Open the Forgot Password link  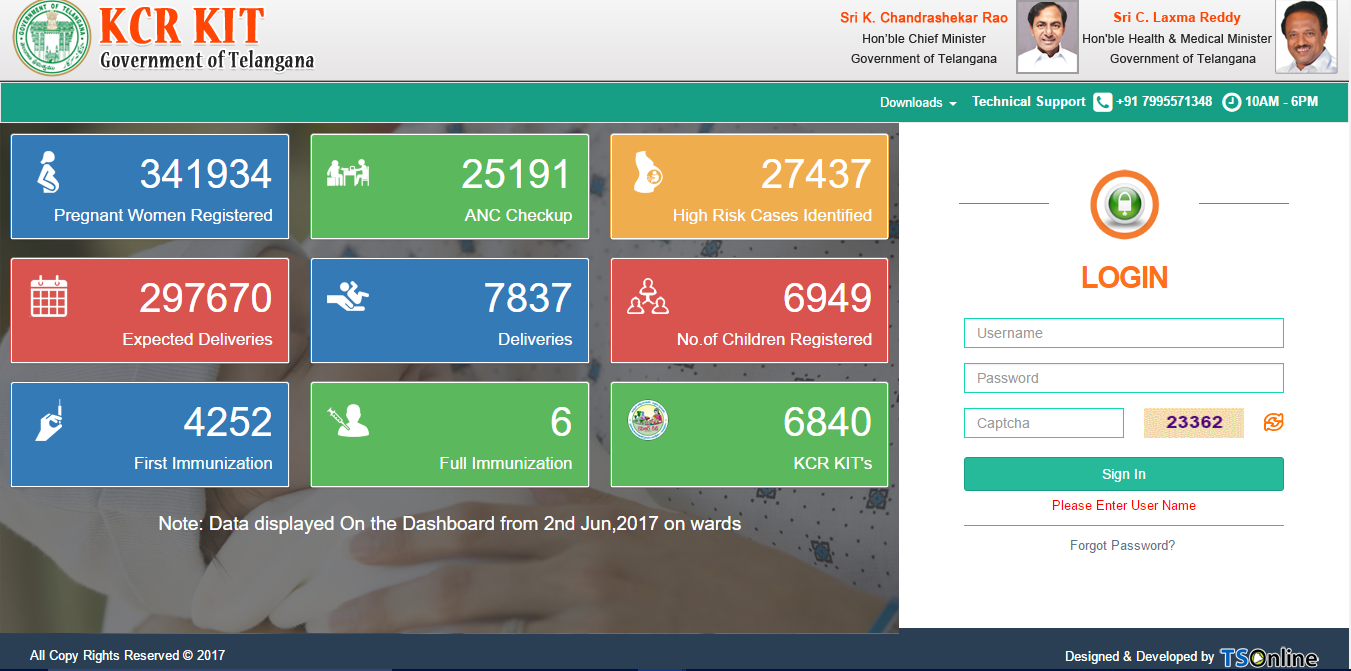tap(1122, 545)
